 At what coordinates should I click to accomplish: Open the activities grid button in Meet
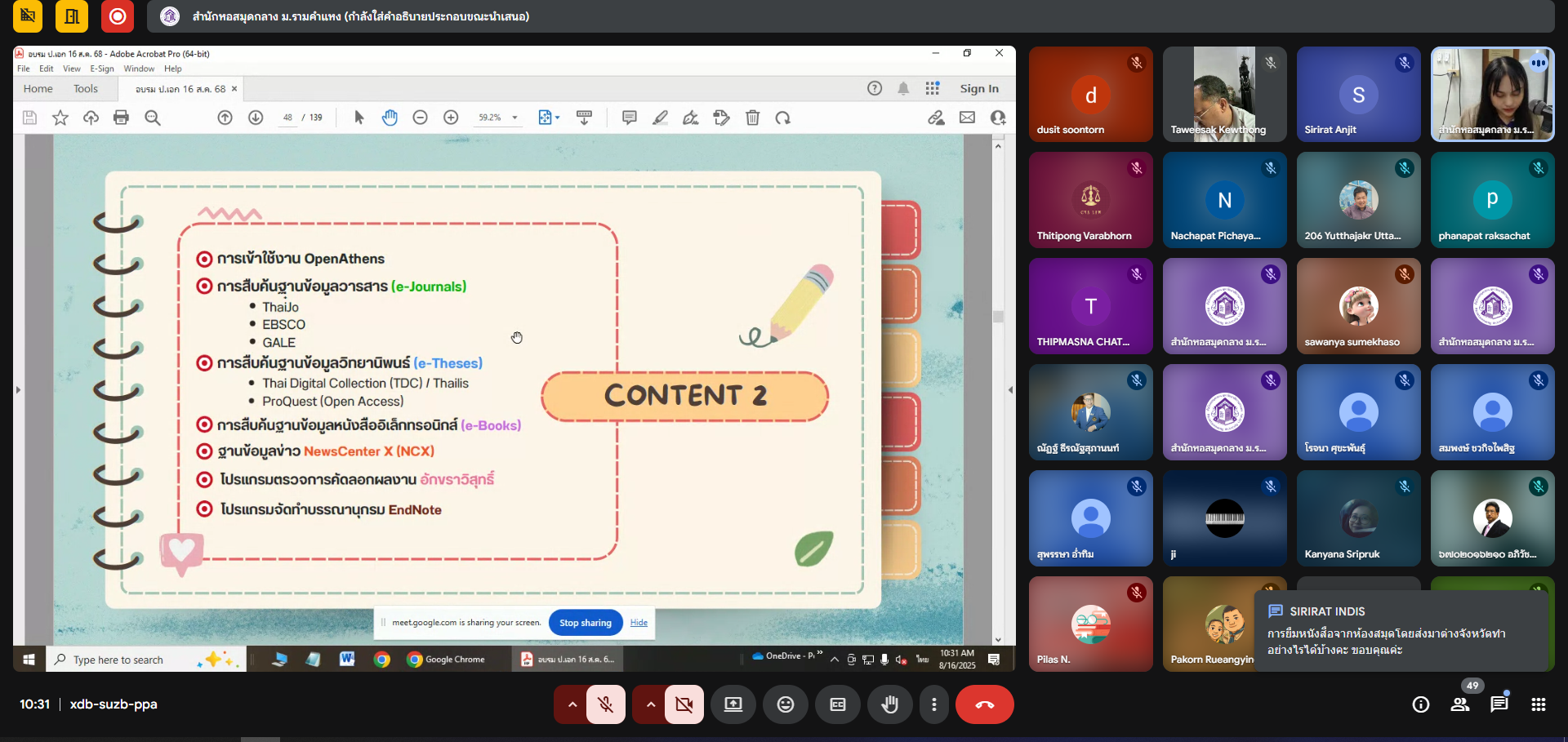pos(1539,704)
